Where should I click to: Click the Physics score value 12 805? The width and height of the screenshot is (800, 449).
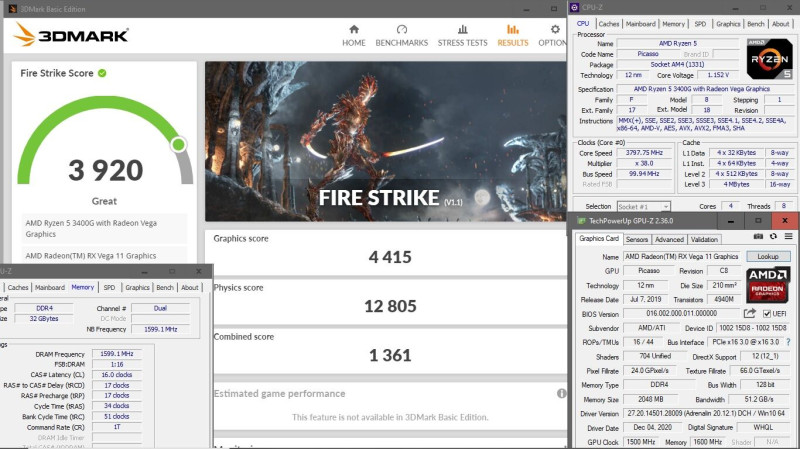tap(390, 306)
